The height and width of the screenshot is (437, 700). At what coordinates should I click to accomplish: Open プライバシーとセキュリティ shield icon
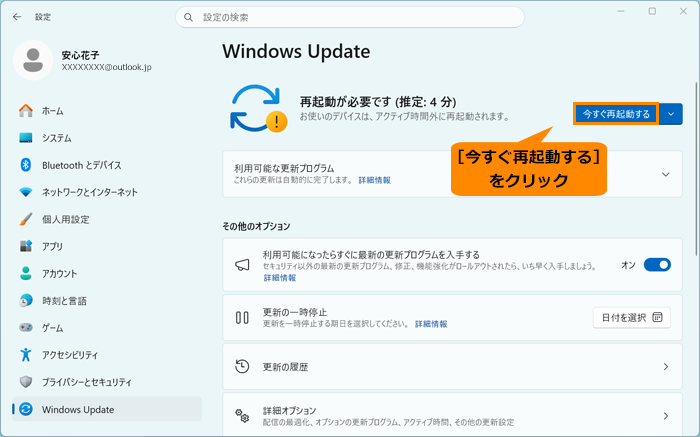click(26, 382)
